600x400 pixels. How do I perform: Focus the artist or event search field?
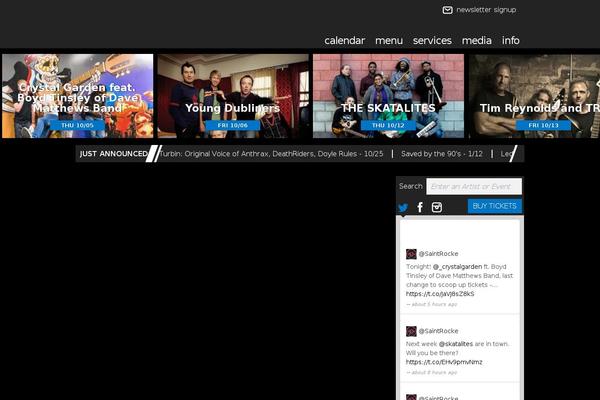474,186
